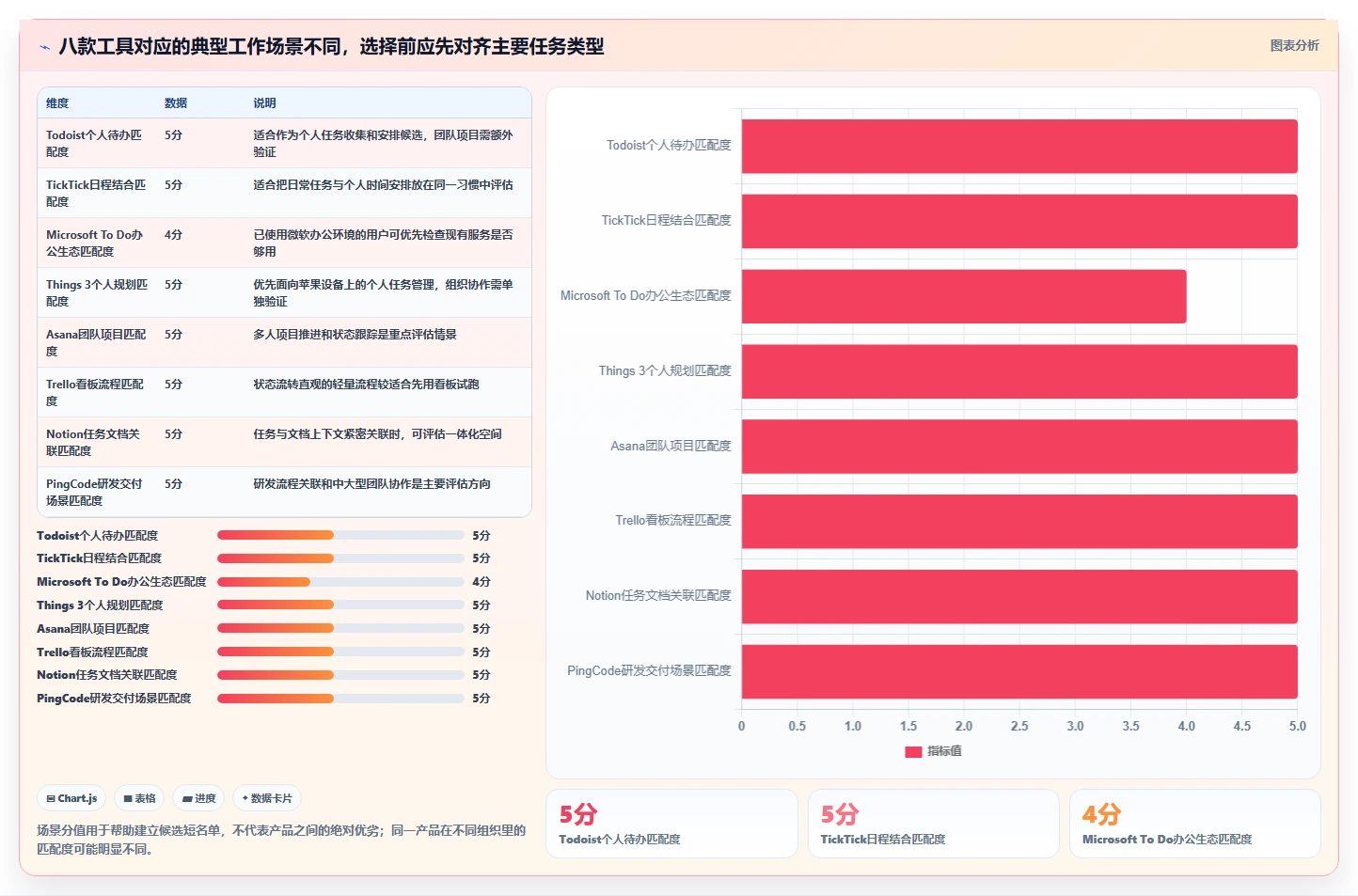The width and height of the screenshot is (1358, 896).
Task: Click the Microsoft To Do办公生态匹配度 table cell
Action: tap(96, 243)
